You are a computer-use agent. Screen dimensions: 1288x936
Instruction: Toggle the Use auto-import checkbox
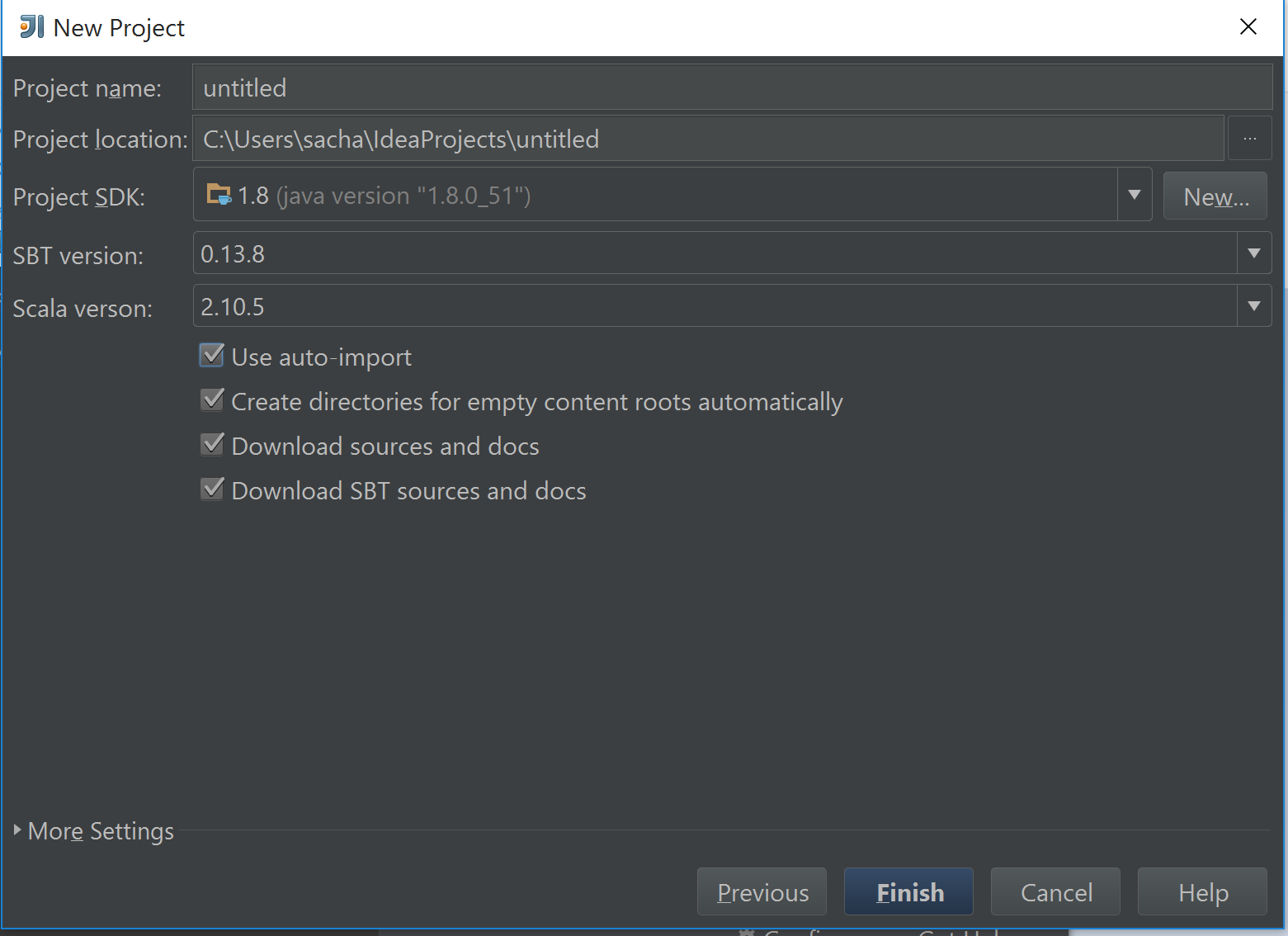point(212,356)
